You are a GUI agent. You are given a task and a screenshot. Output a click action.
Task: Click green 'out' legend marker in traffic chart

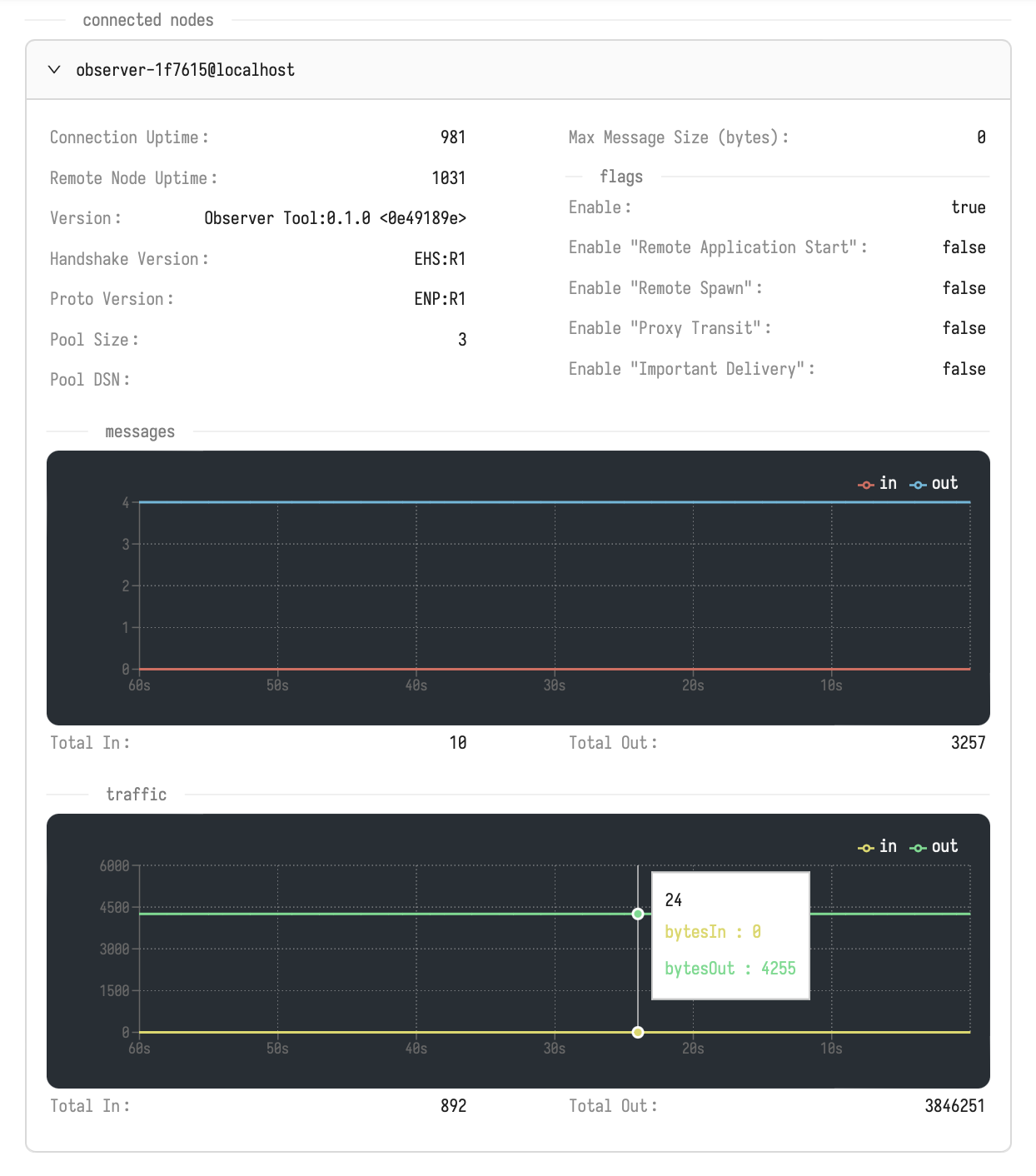click(918, 848)
